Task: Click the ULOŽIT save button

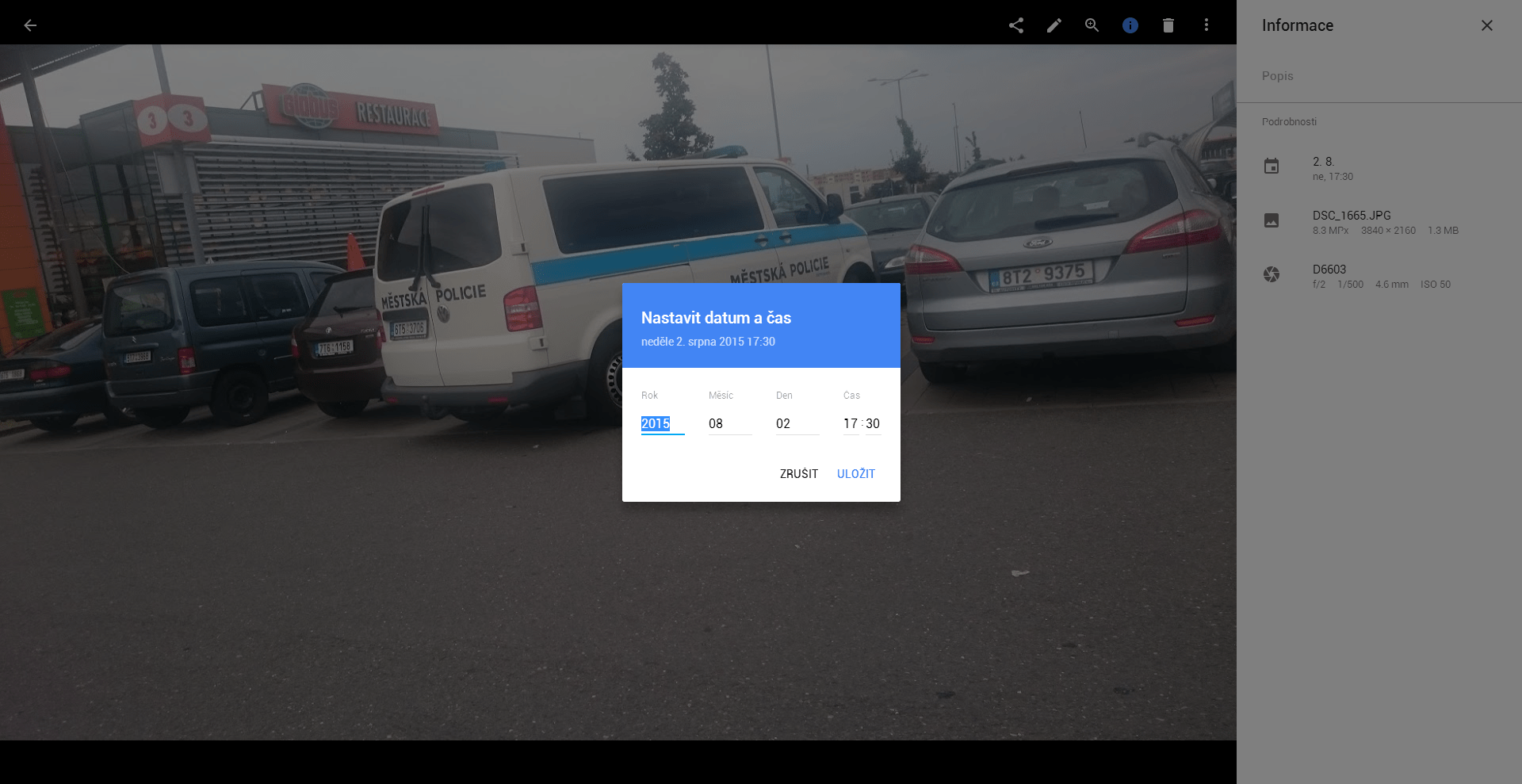Action: coord(856,474)
